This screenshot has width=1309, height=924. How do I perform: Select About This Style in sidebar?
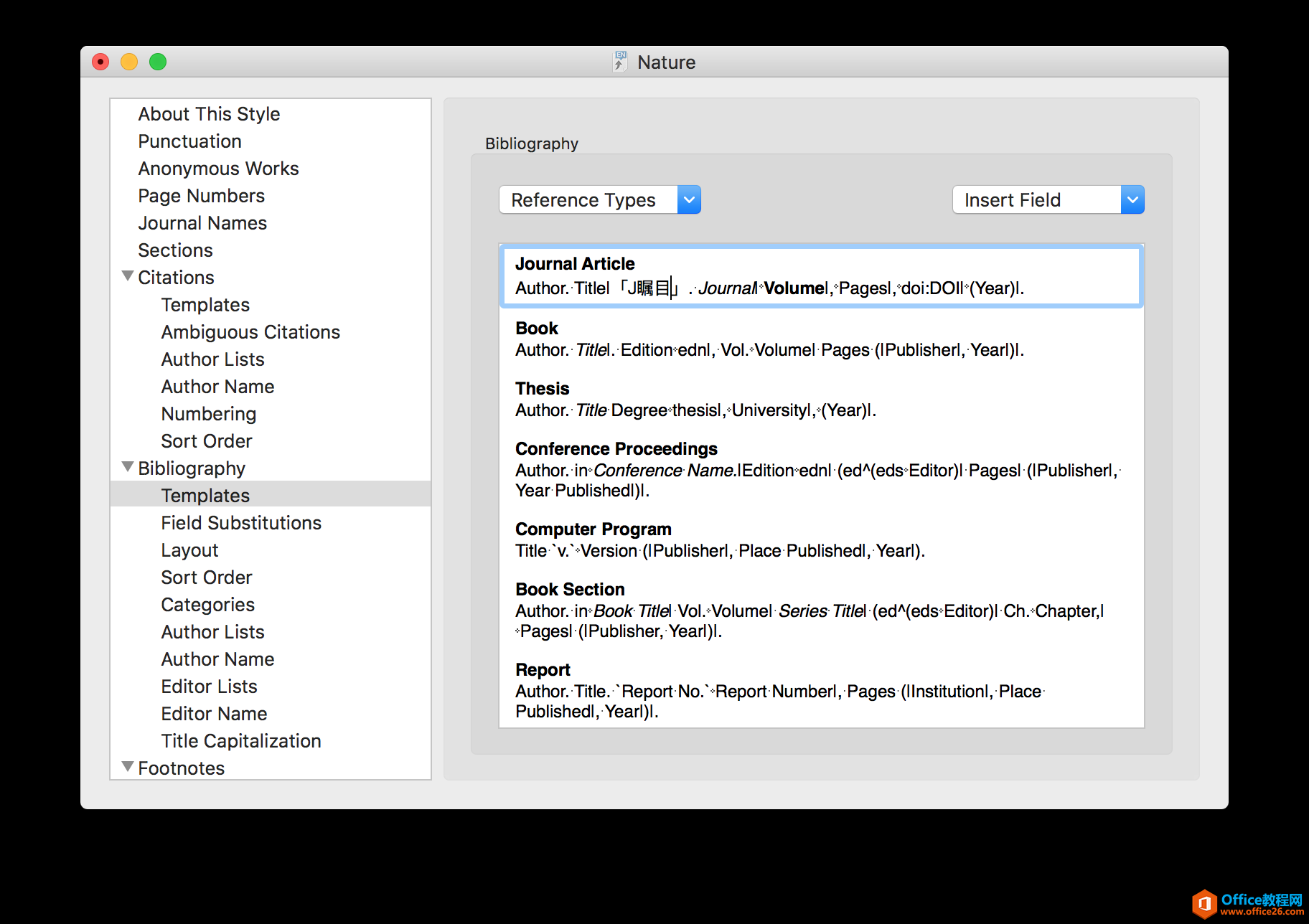tap(209, 114)
